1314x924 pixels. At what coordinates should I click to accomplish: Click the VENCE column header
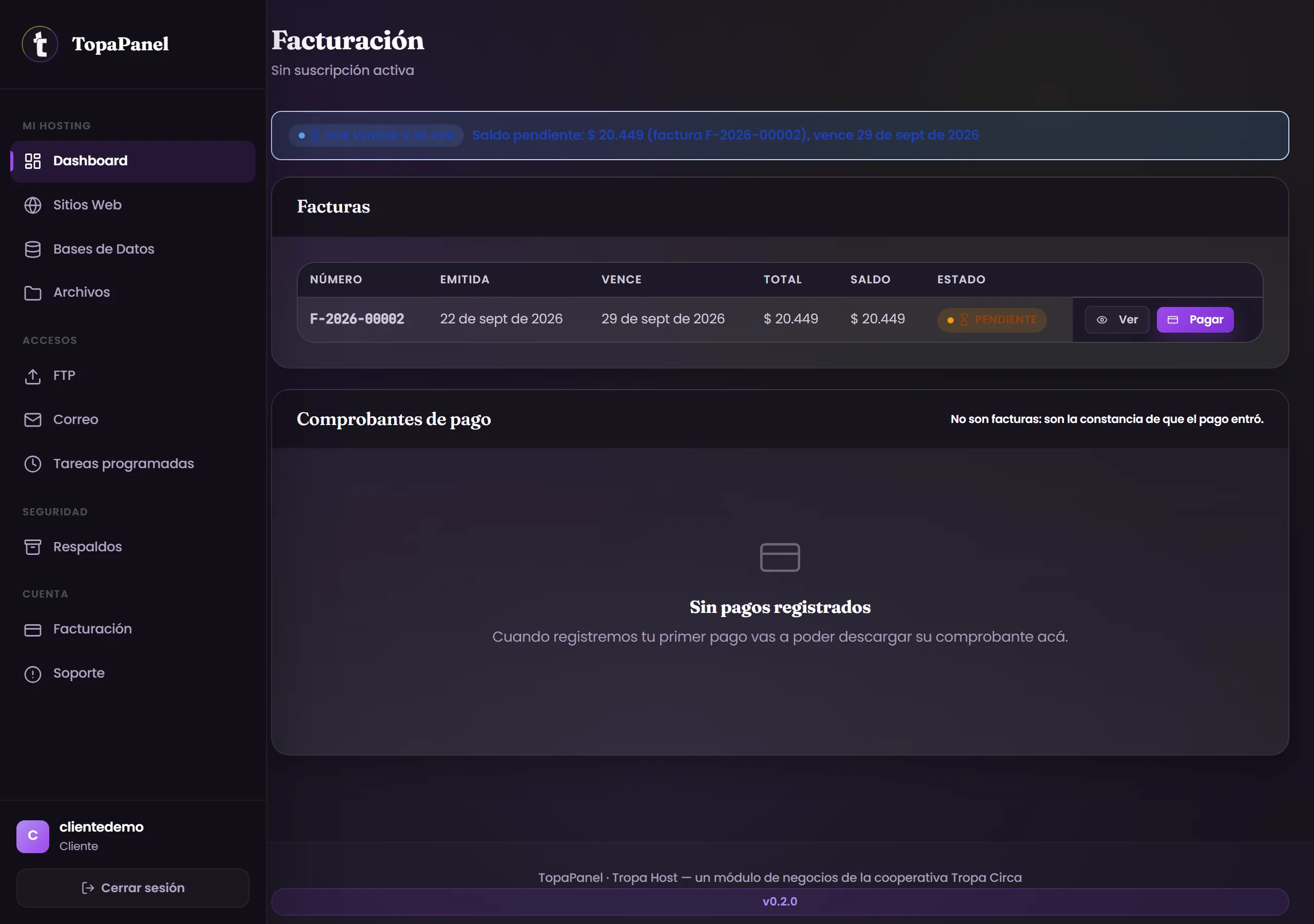pos(621,279)
